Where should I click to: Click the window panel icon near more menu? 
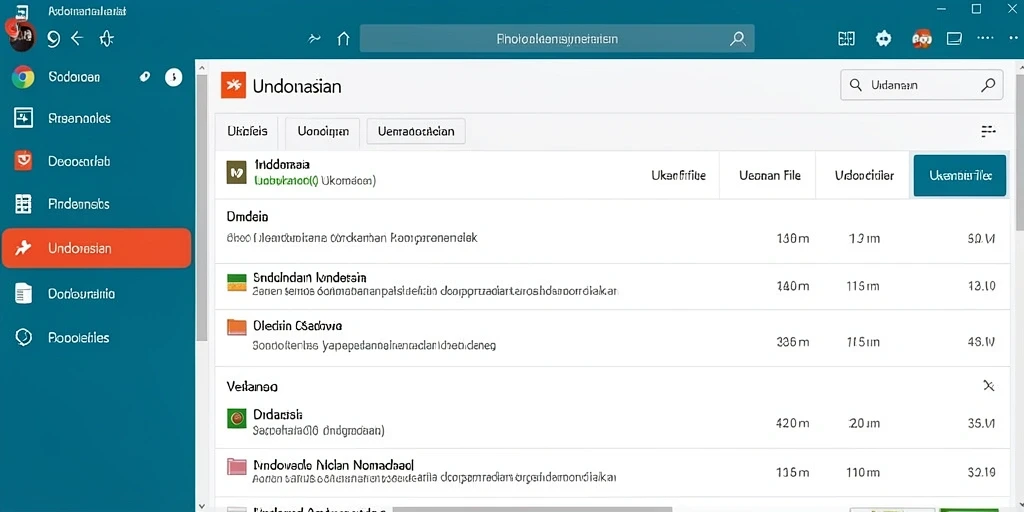pyautogui.click(x=954, y=39)
